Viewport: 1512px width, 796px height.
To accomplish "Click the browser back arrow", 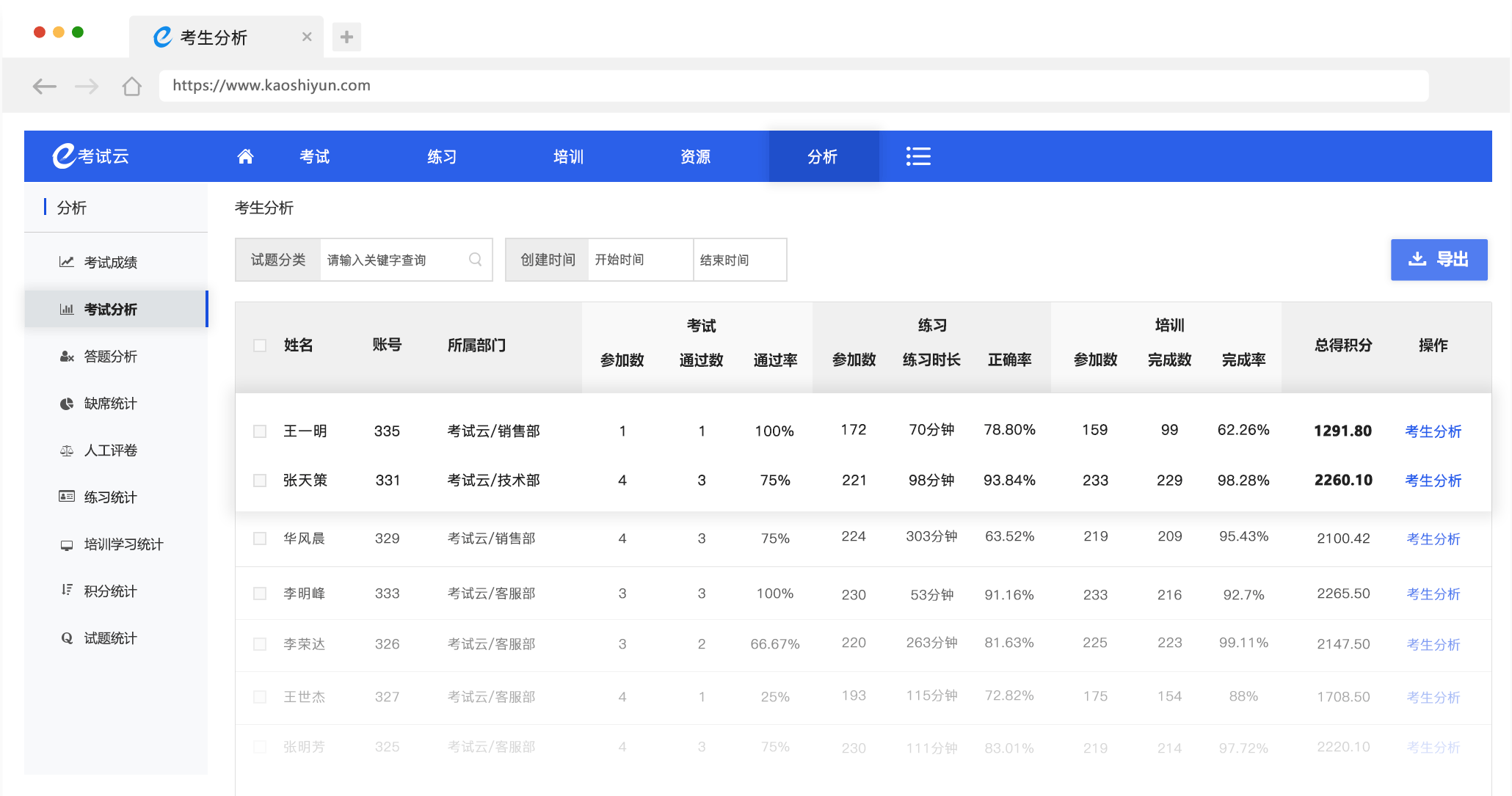I will [x=45, y=87].
